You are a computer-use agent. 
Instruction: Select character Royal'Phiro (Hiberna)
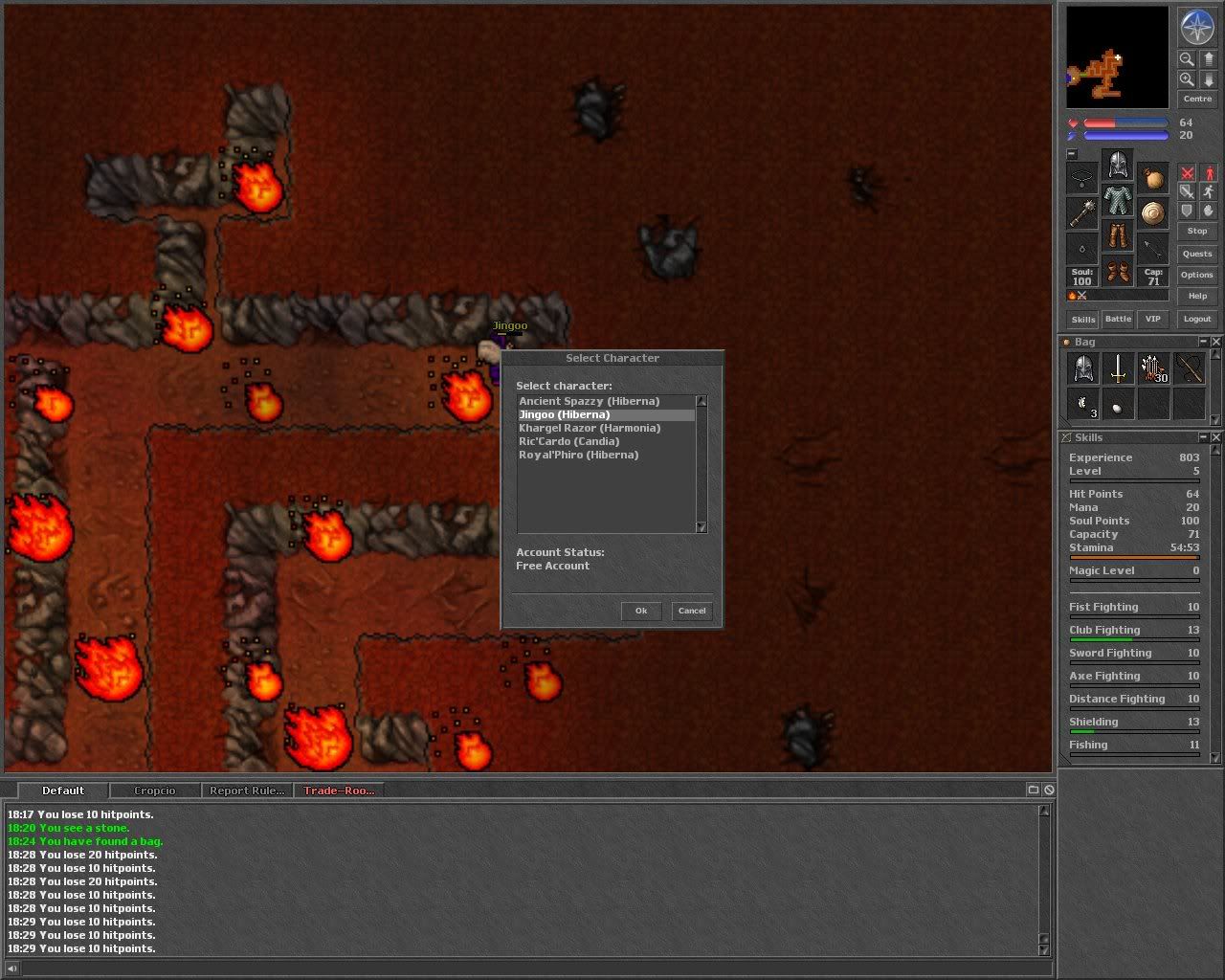[606, 455]
